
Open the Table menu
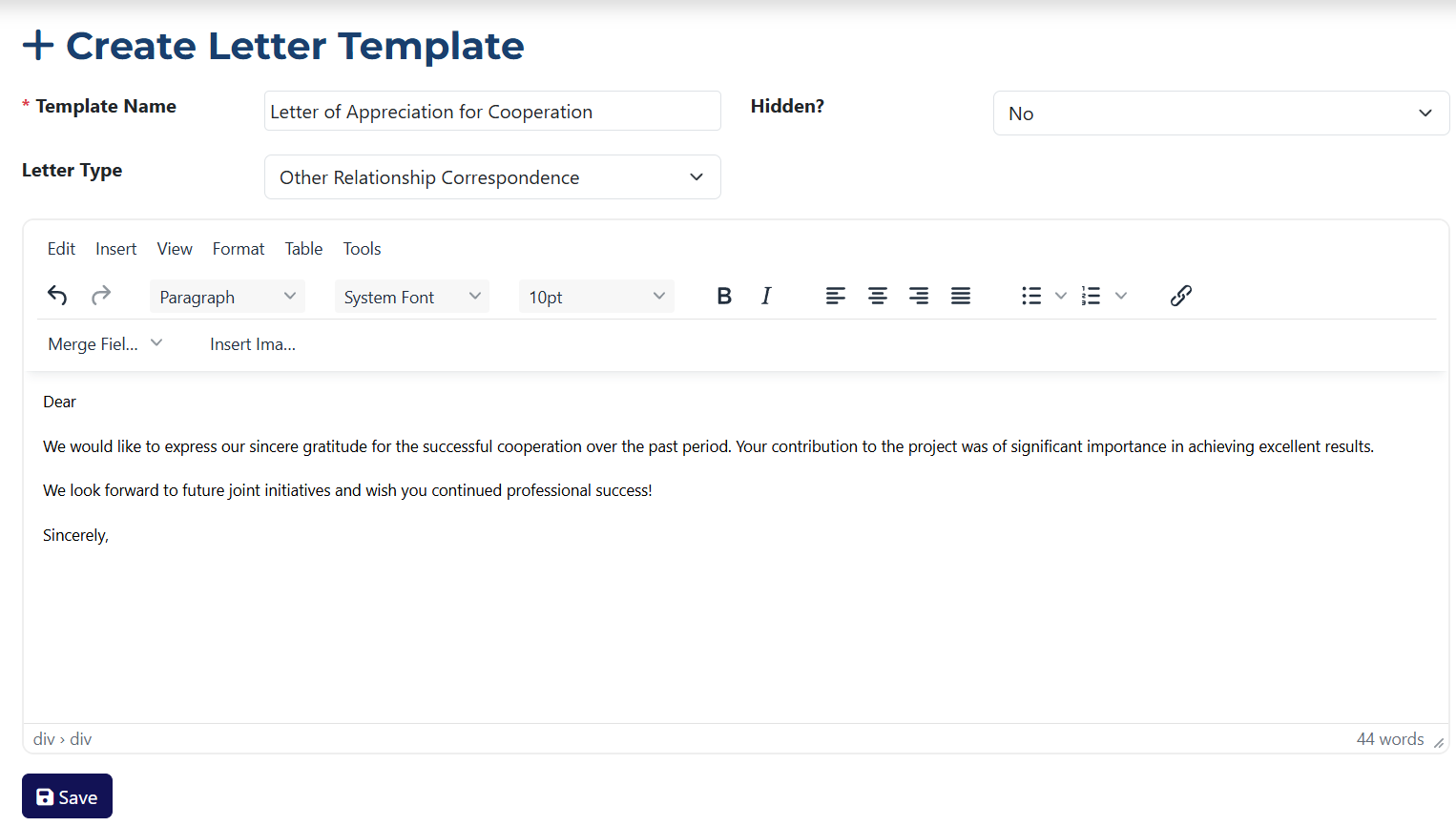pos(302,248)
